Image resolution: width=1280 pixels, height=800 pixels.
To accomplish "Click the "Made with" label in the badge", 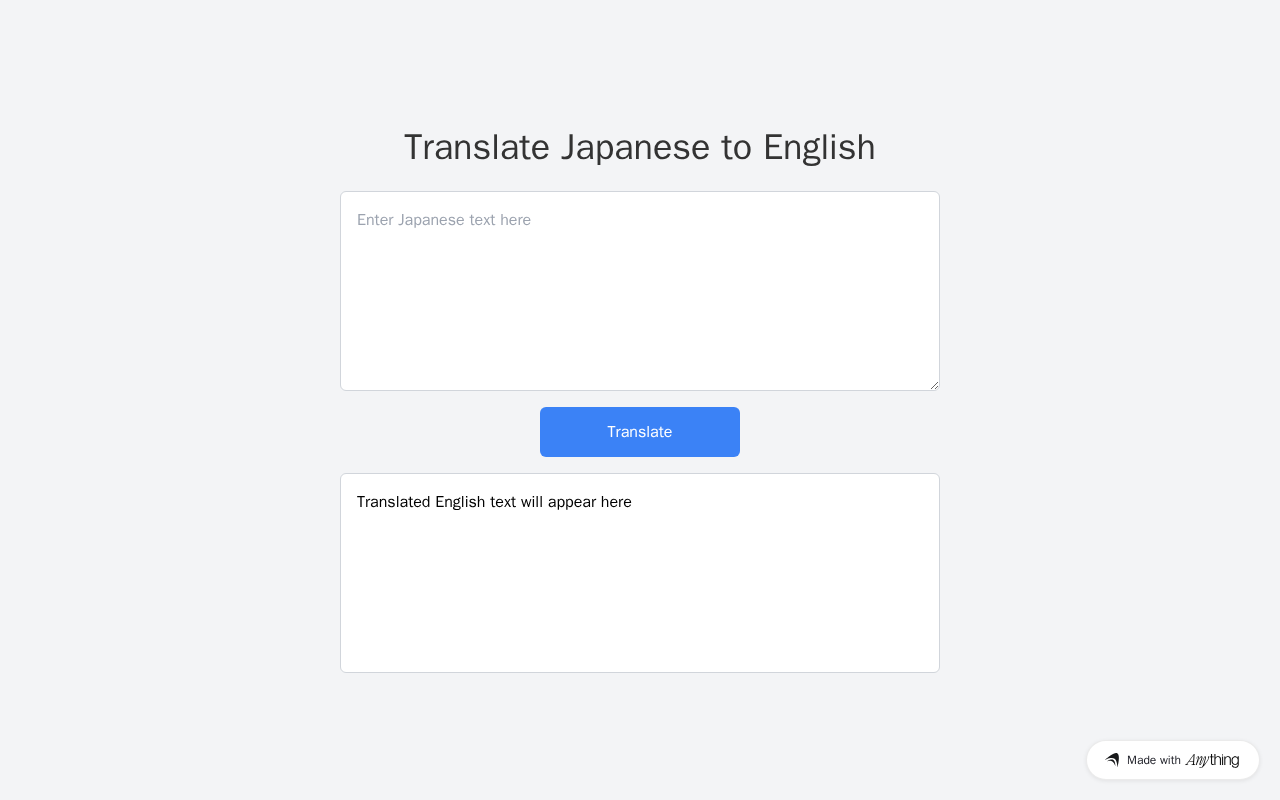I will [x=1154, y=760].
